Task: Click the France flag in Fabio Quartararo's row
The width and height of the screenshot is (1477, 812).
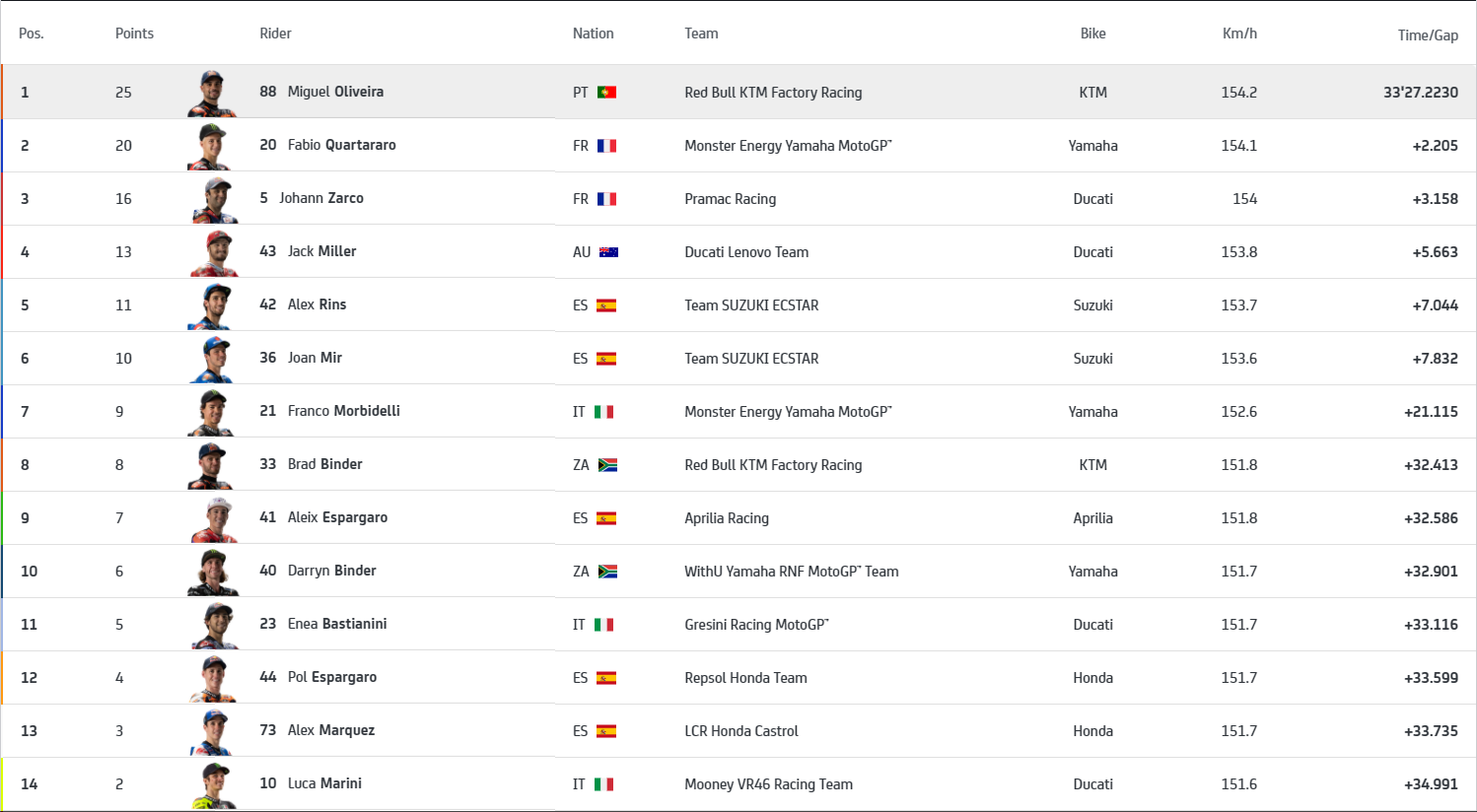Action: (606, 146)
